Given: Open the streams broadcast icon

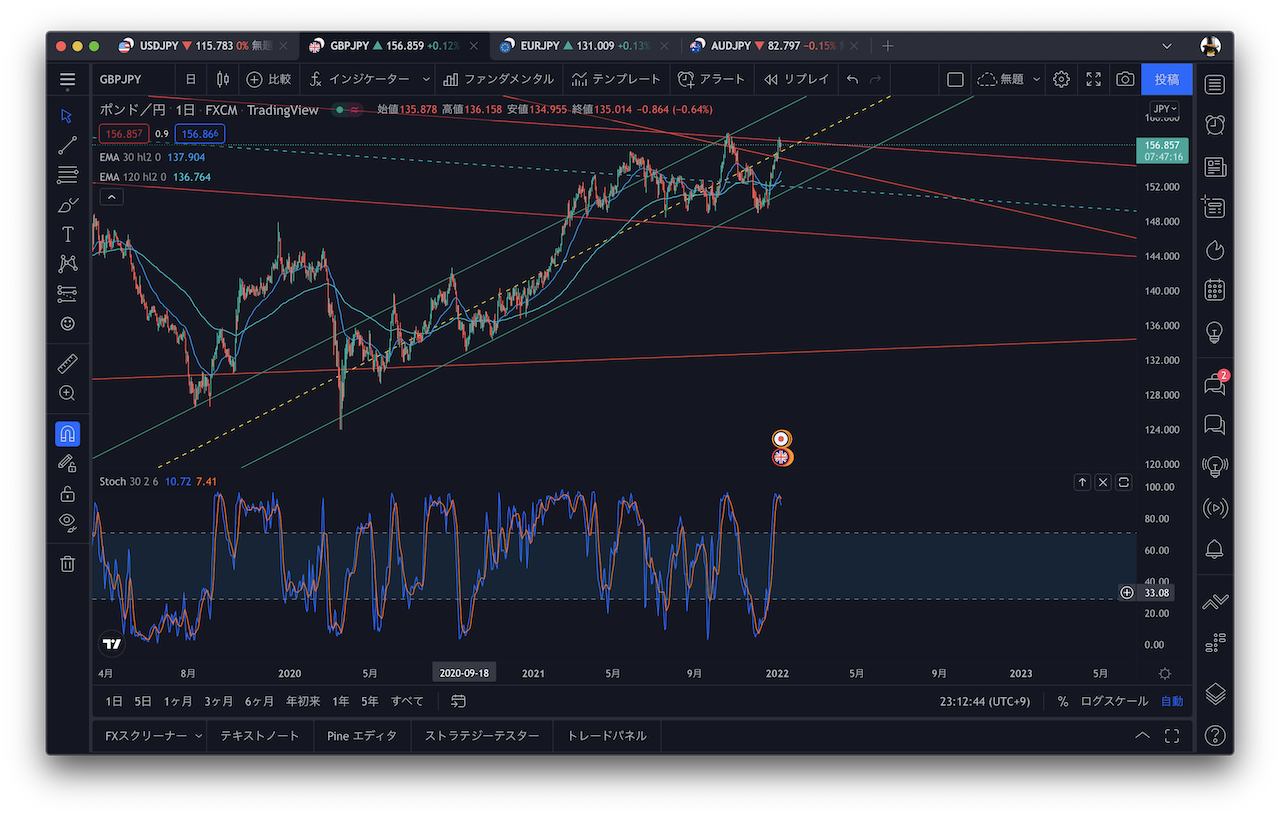Looking at the screenshot, I should coord(1215,507).
